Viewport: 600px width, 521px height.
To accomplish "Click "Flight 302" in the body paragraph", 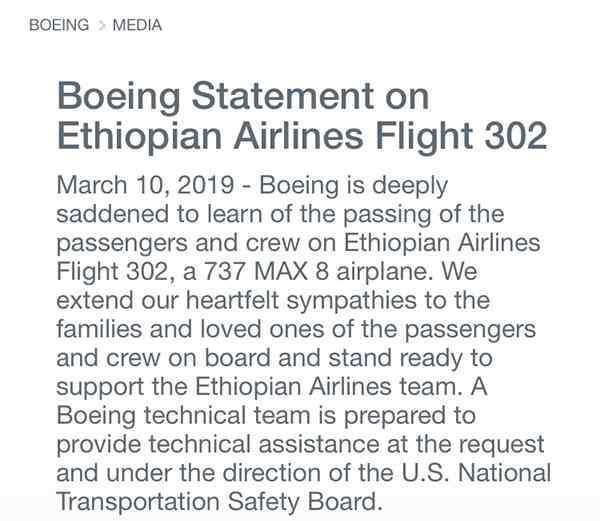I will coord(112,272).
